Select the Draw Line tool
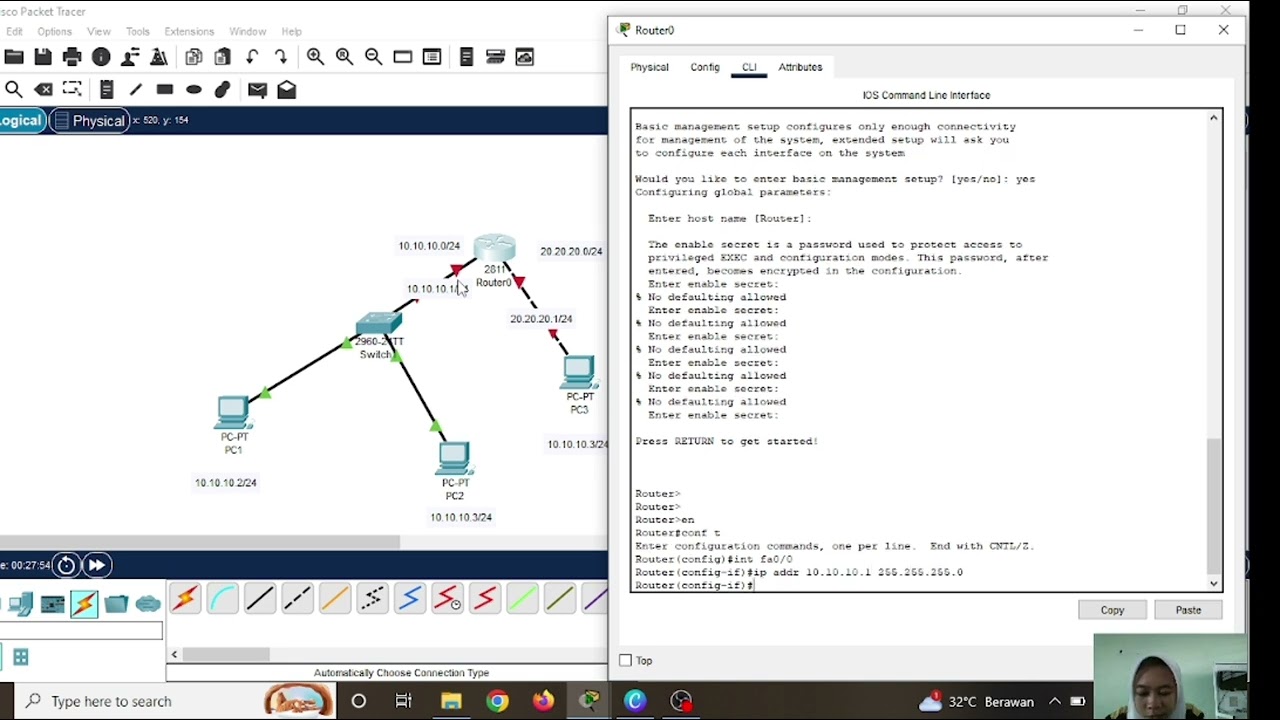 [136, 90]
